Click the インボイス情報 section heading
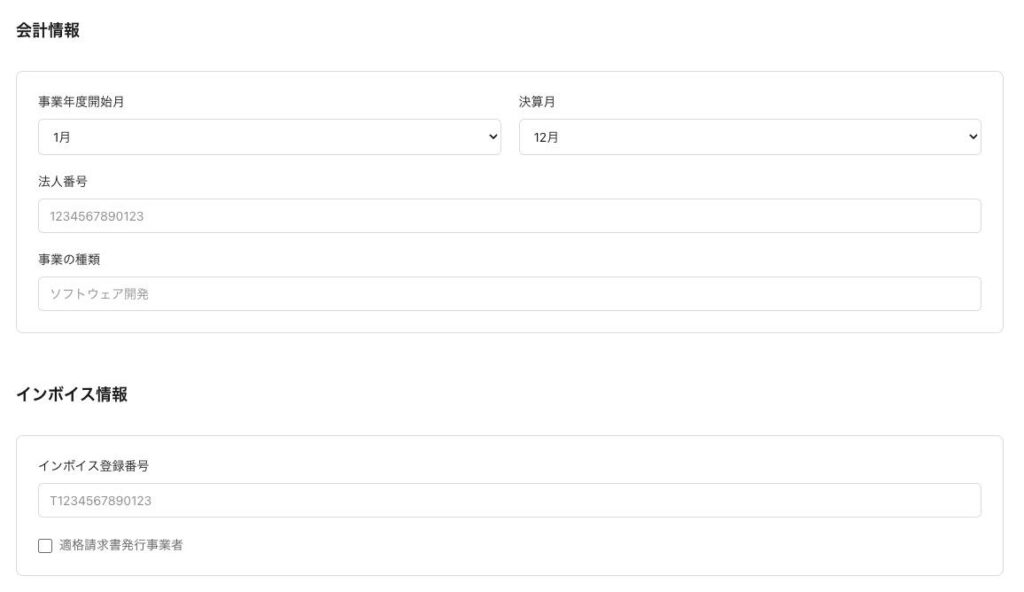 (72, 395)
